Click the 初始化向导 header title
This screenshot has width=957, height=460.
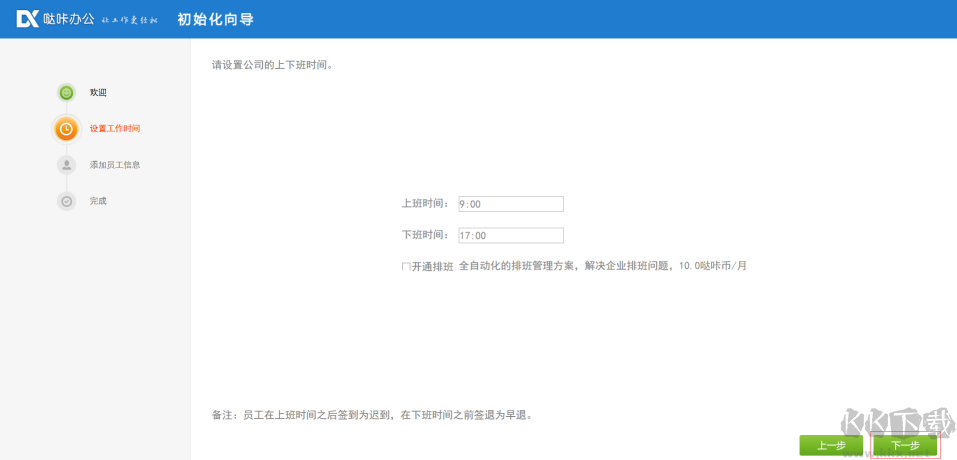[215, 20]
